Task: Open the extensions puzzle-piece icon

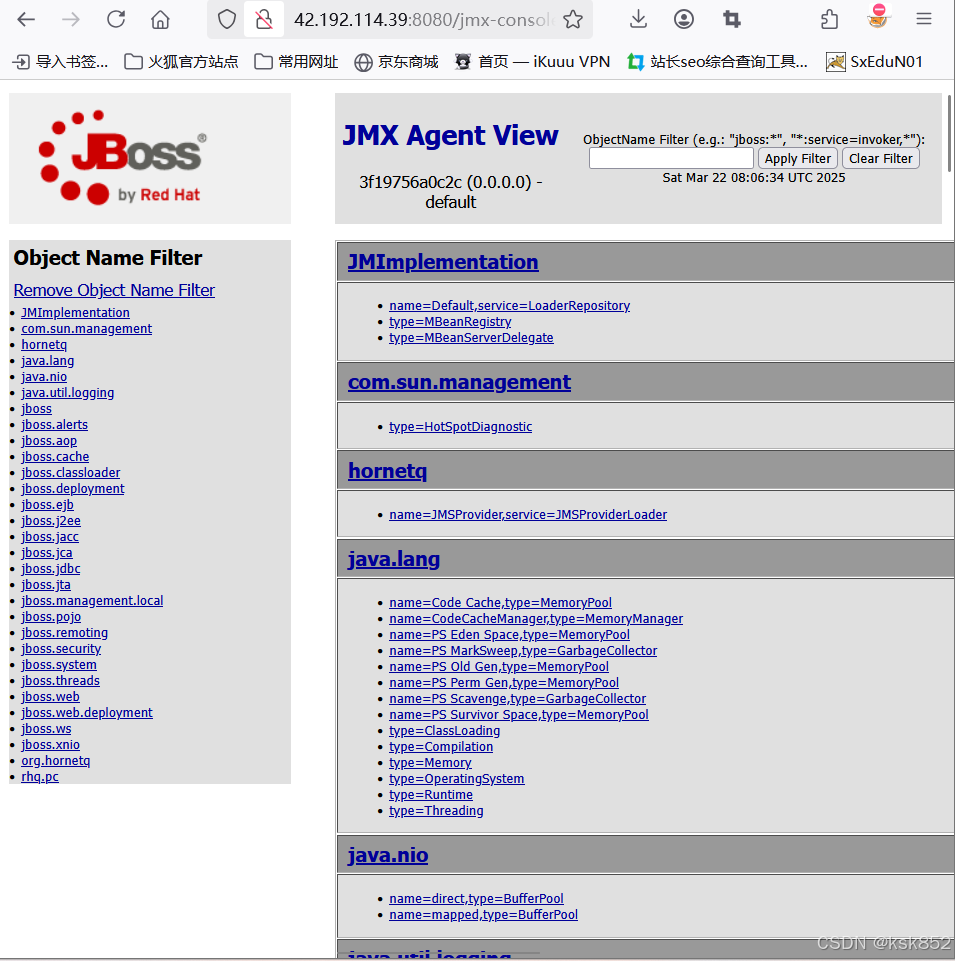Action: pos(828,18)
